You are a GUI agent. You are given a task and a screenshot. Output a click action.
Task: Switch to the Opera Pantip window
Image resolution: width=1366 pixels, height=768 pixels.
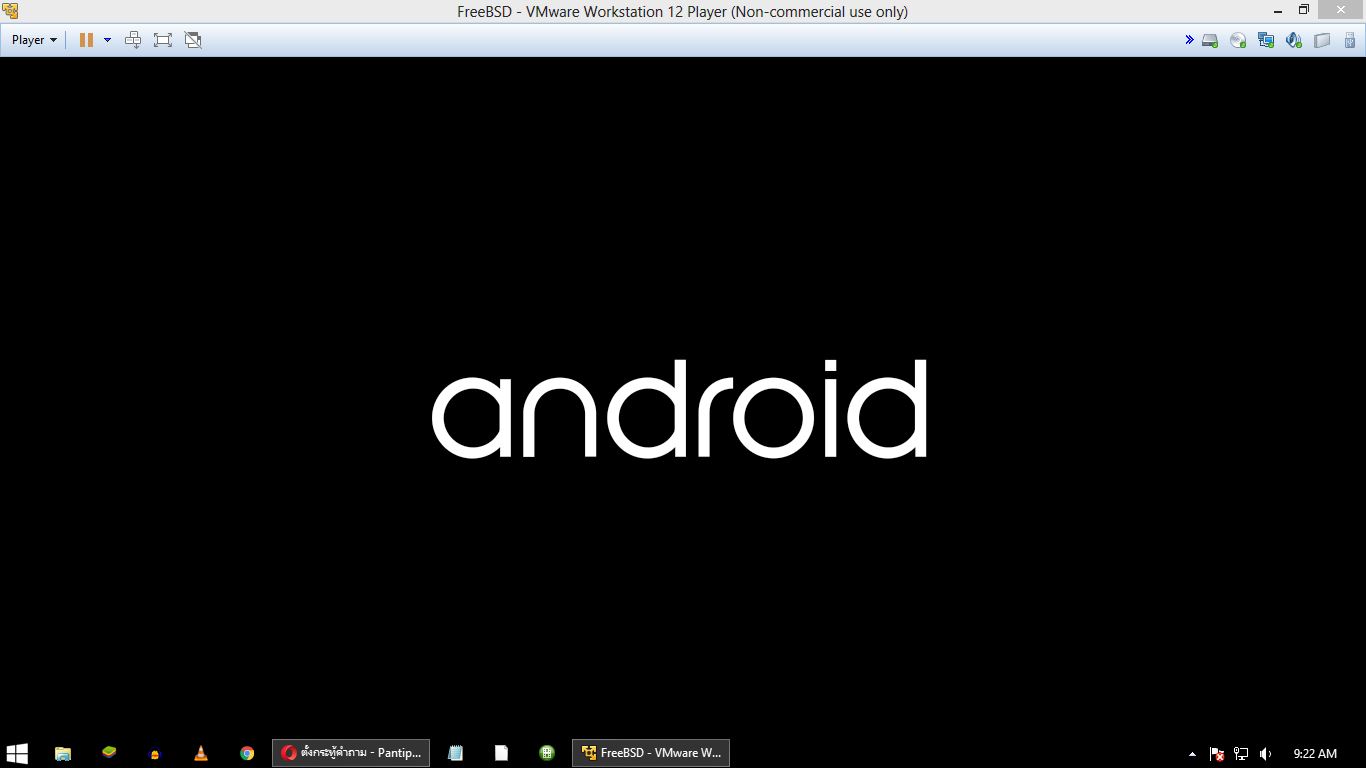pyautogui.click(x=351, y=753)
